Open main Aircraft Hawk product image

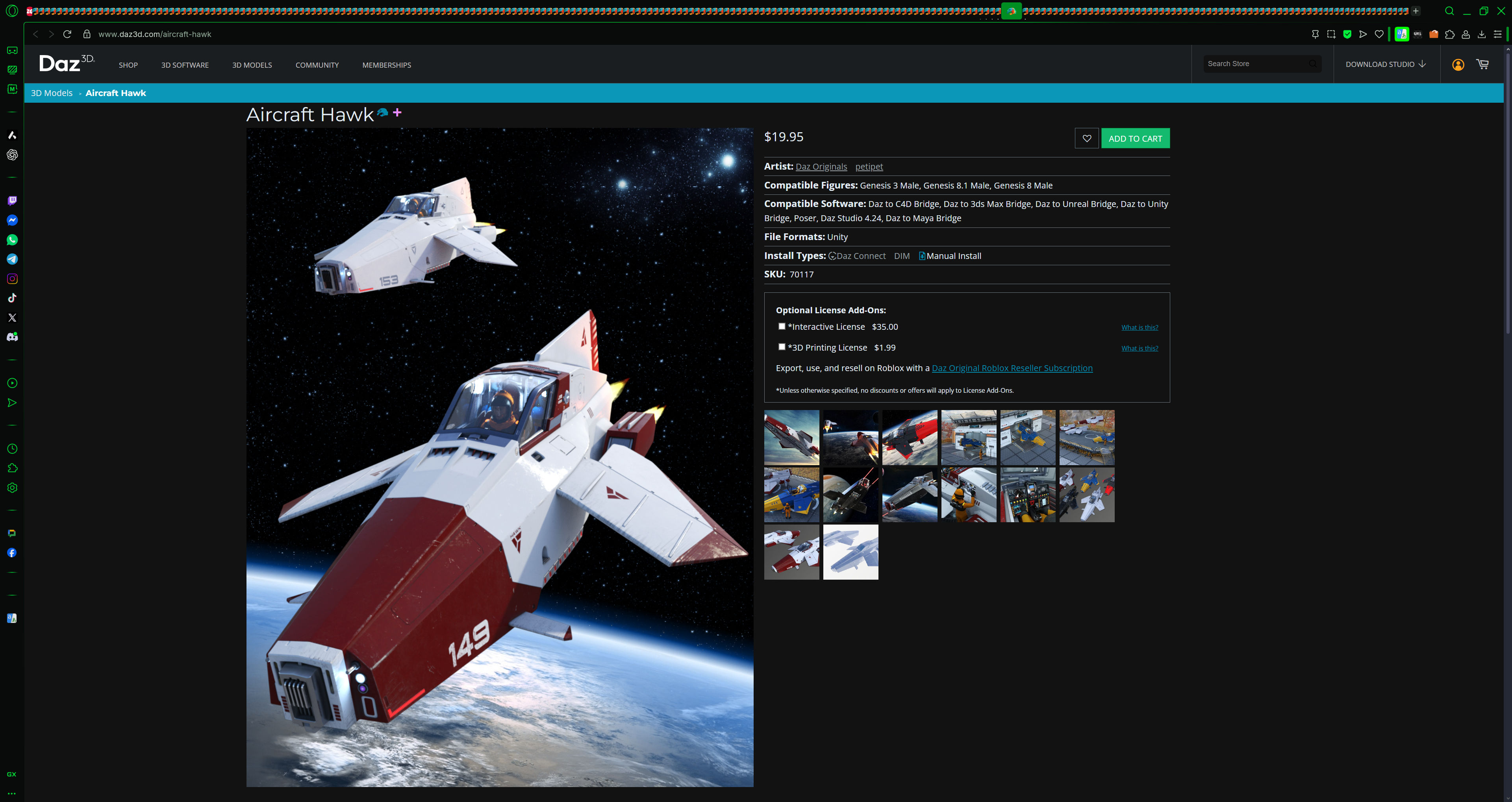[x=500, y=457]
